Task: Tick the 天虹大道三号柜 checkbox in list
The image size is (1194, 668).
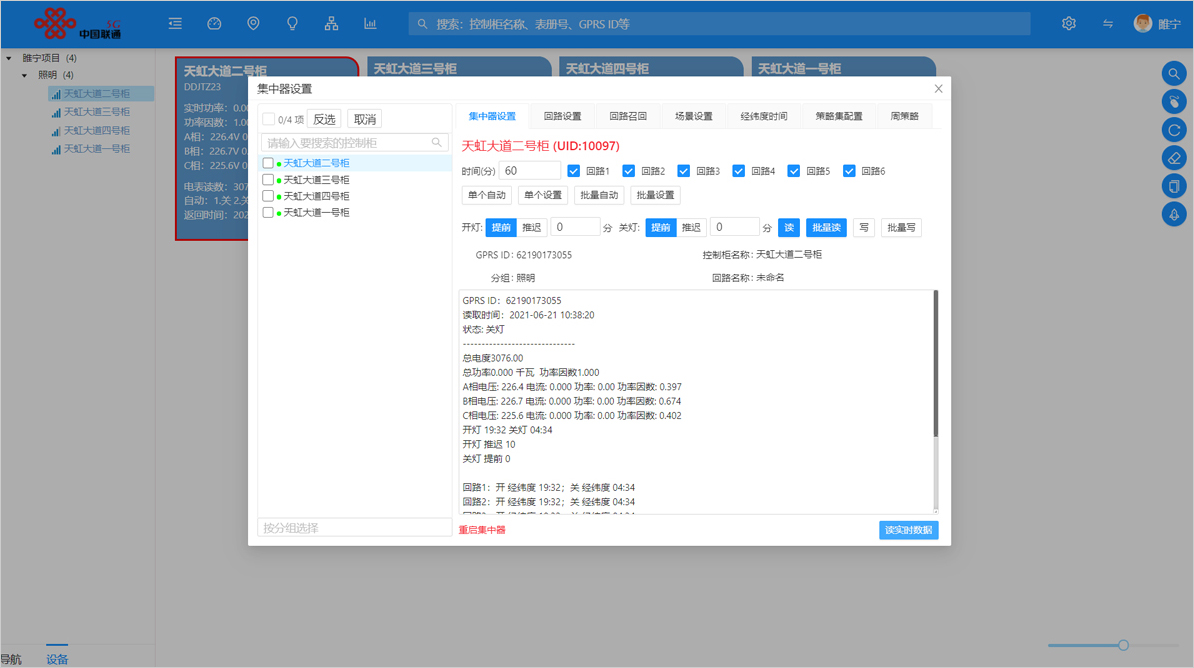Action: 268,180
